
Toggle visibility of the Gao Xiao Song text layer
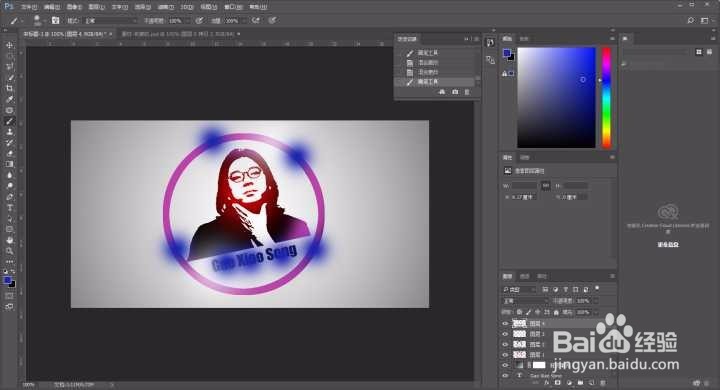pyautogui.click(x=505, y=375)
